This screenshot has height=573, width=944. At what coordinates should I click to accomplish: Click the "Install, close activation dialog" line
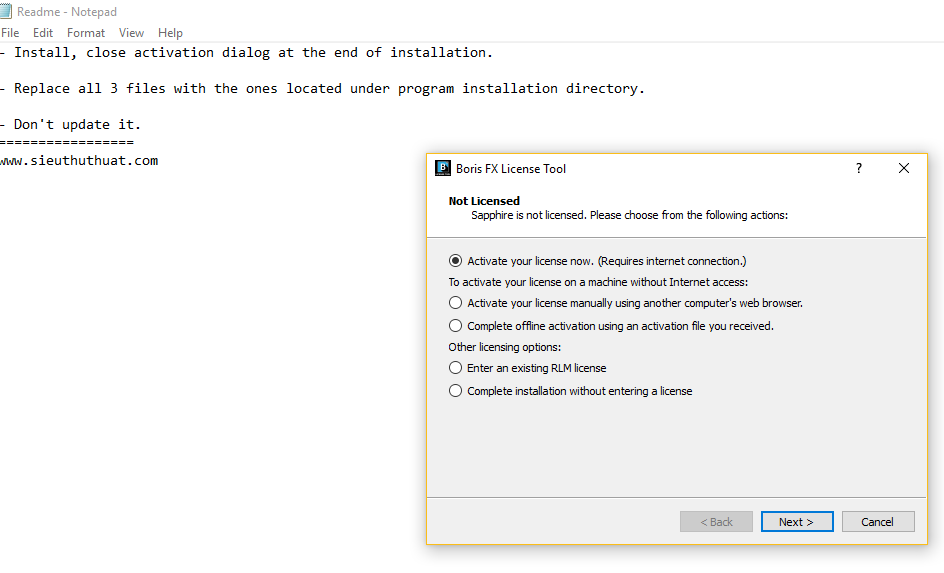pos(246,53)
